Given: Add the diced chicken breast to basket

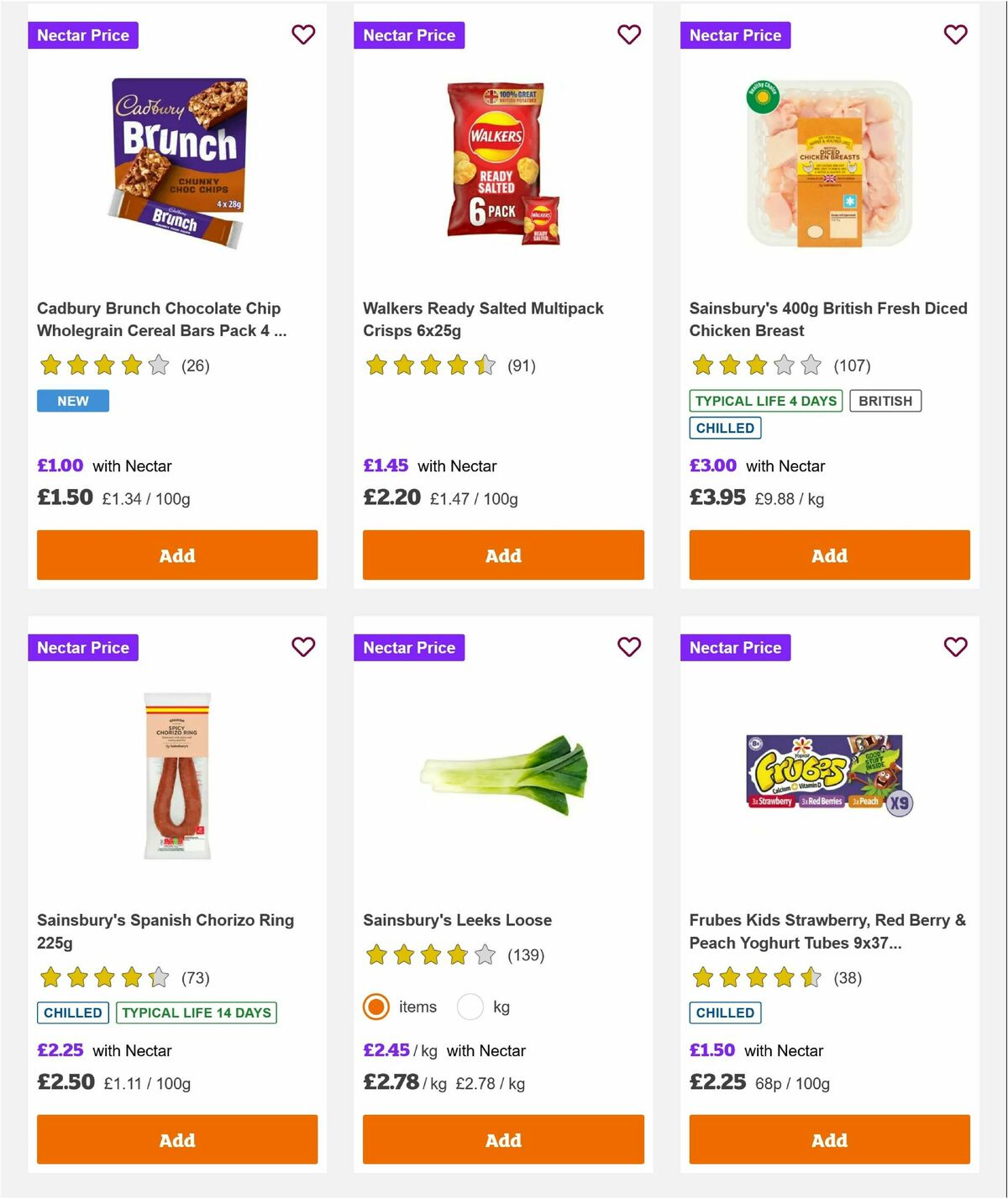Looking at the screenshot, I should coord(829,555).
